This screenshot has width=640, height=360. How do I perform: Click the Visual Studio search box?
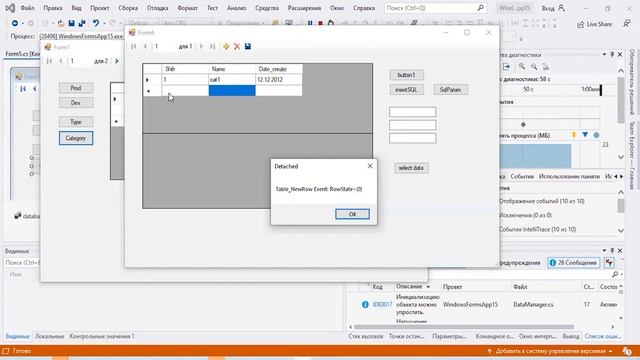[x=435, y=8]
